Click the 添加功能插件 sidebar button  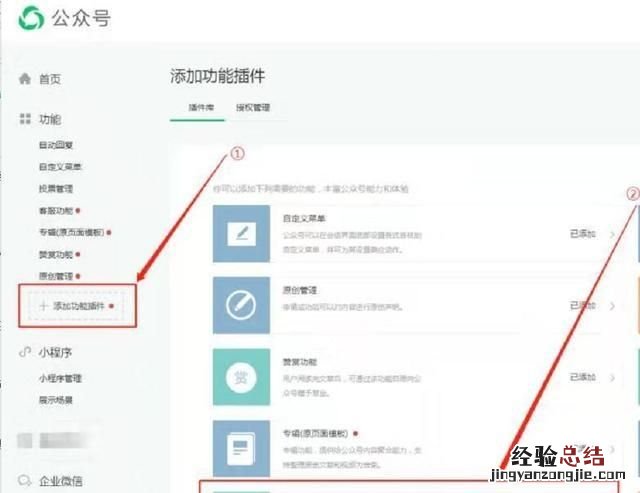pos(77,306)
